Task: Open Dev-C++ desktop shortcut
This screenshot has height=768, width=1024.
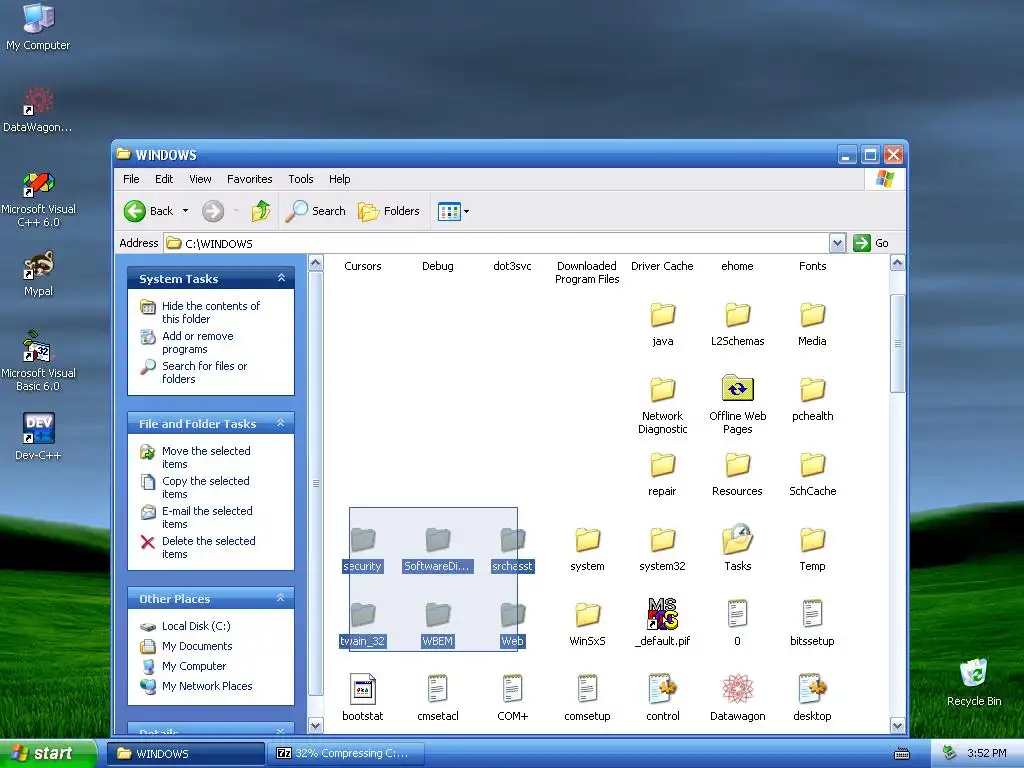Action: (x=38, y=436)
